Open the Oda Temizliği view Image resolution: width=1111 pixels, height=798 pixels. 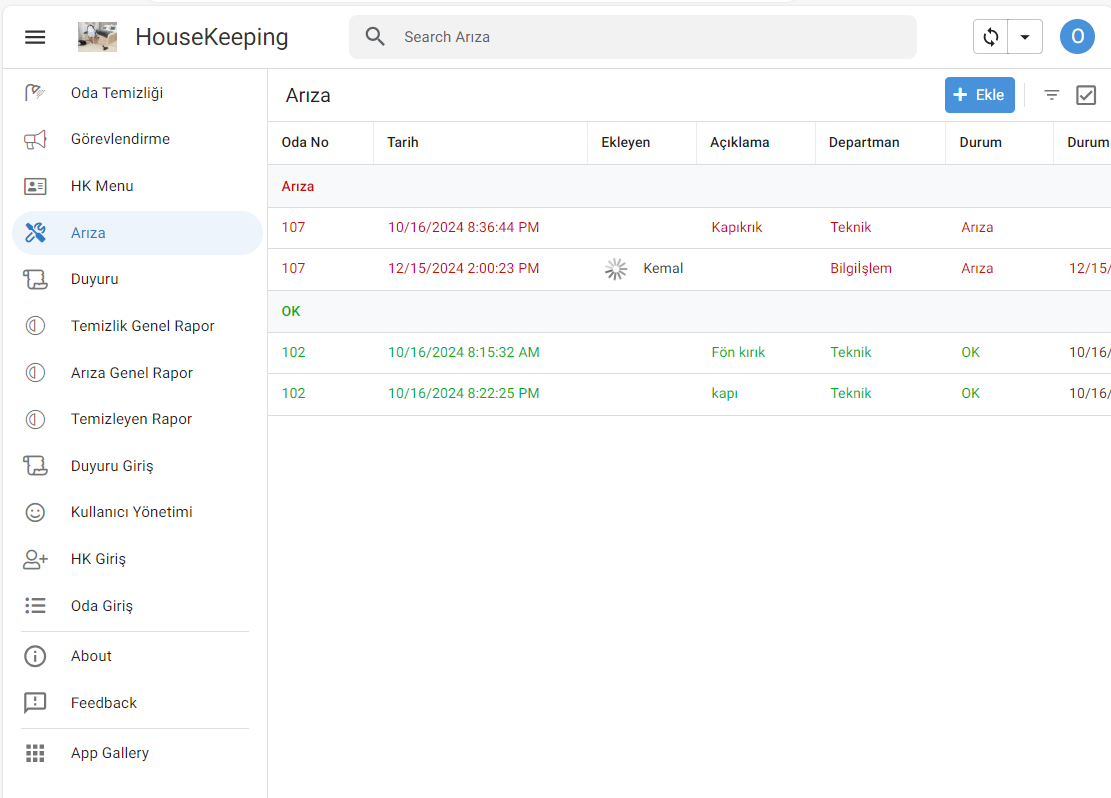pos(137,93)
